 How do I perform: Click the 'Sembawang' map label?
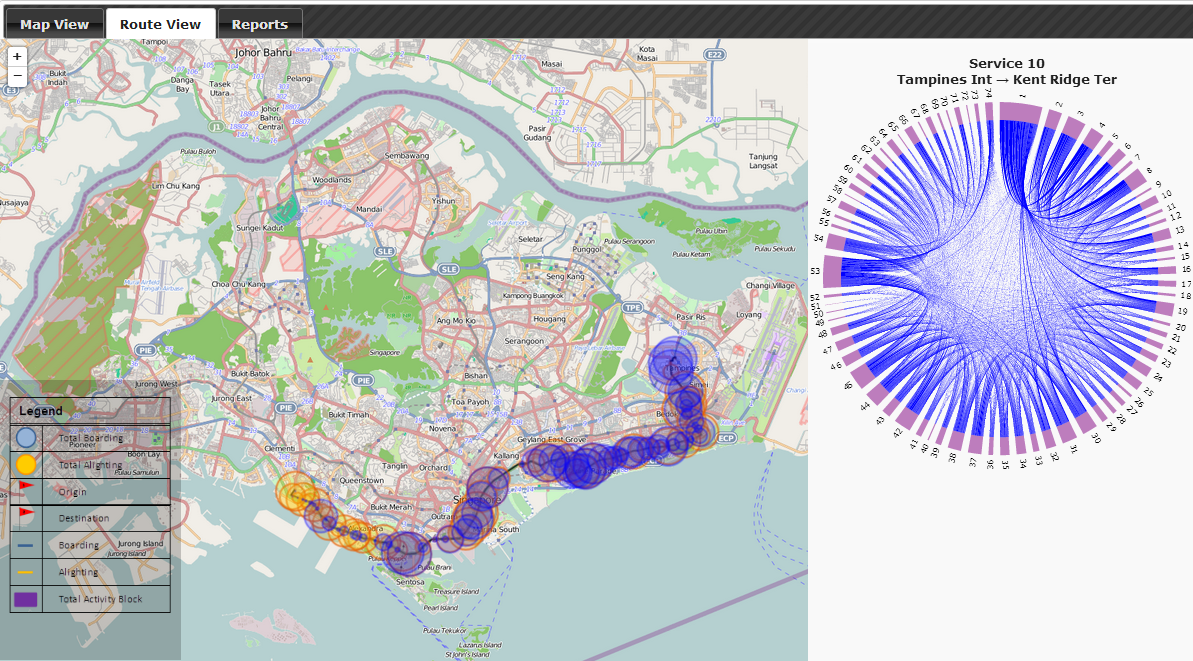coord(406,156)
